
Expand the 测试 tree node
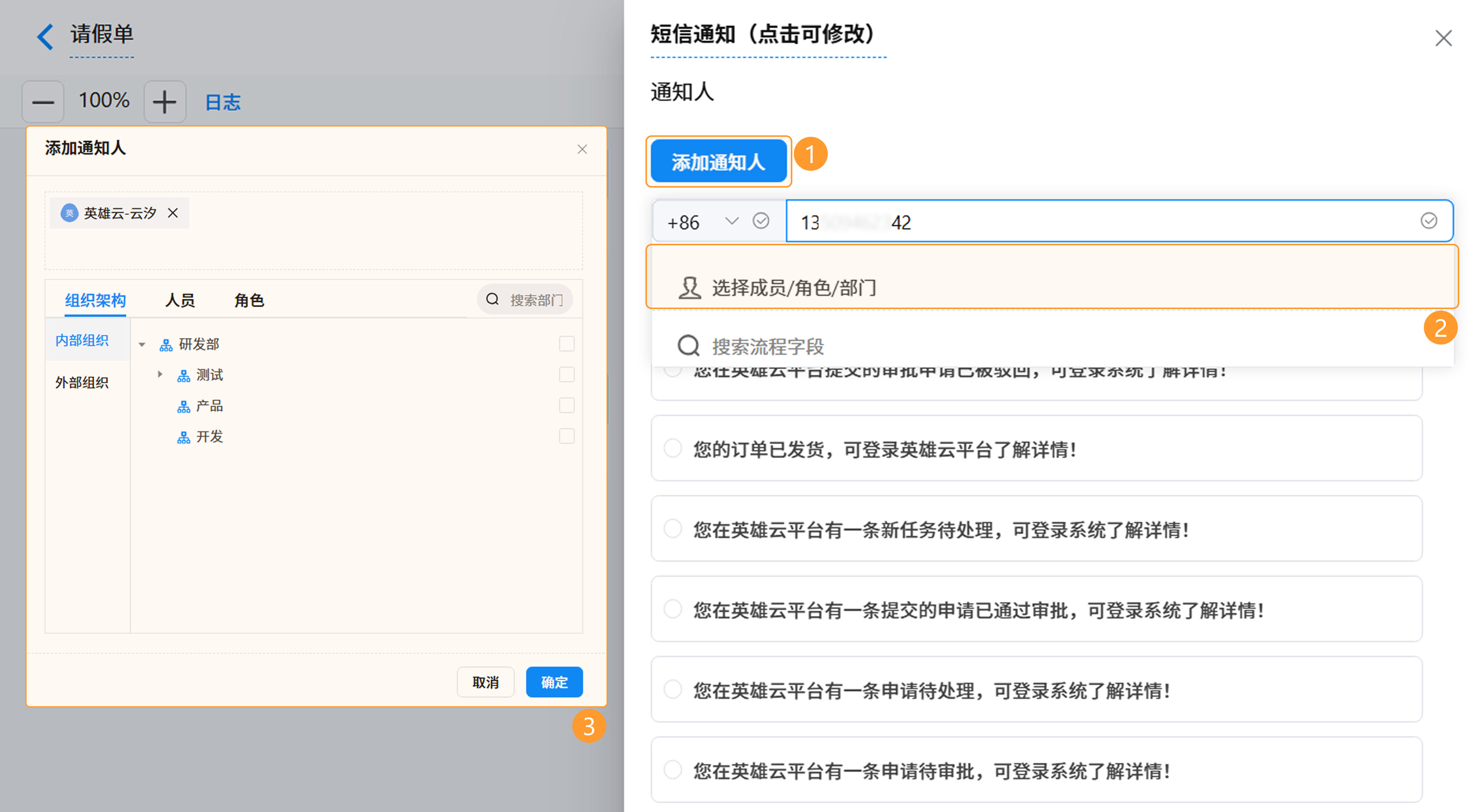click(160, 374)
